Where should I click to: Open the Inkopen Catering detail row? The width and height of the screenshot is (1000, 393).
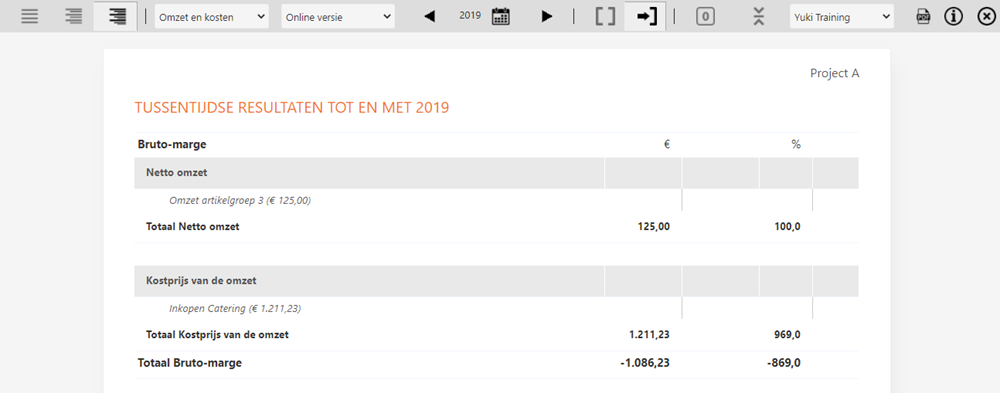[235, 308]
